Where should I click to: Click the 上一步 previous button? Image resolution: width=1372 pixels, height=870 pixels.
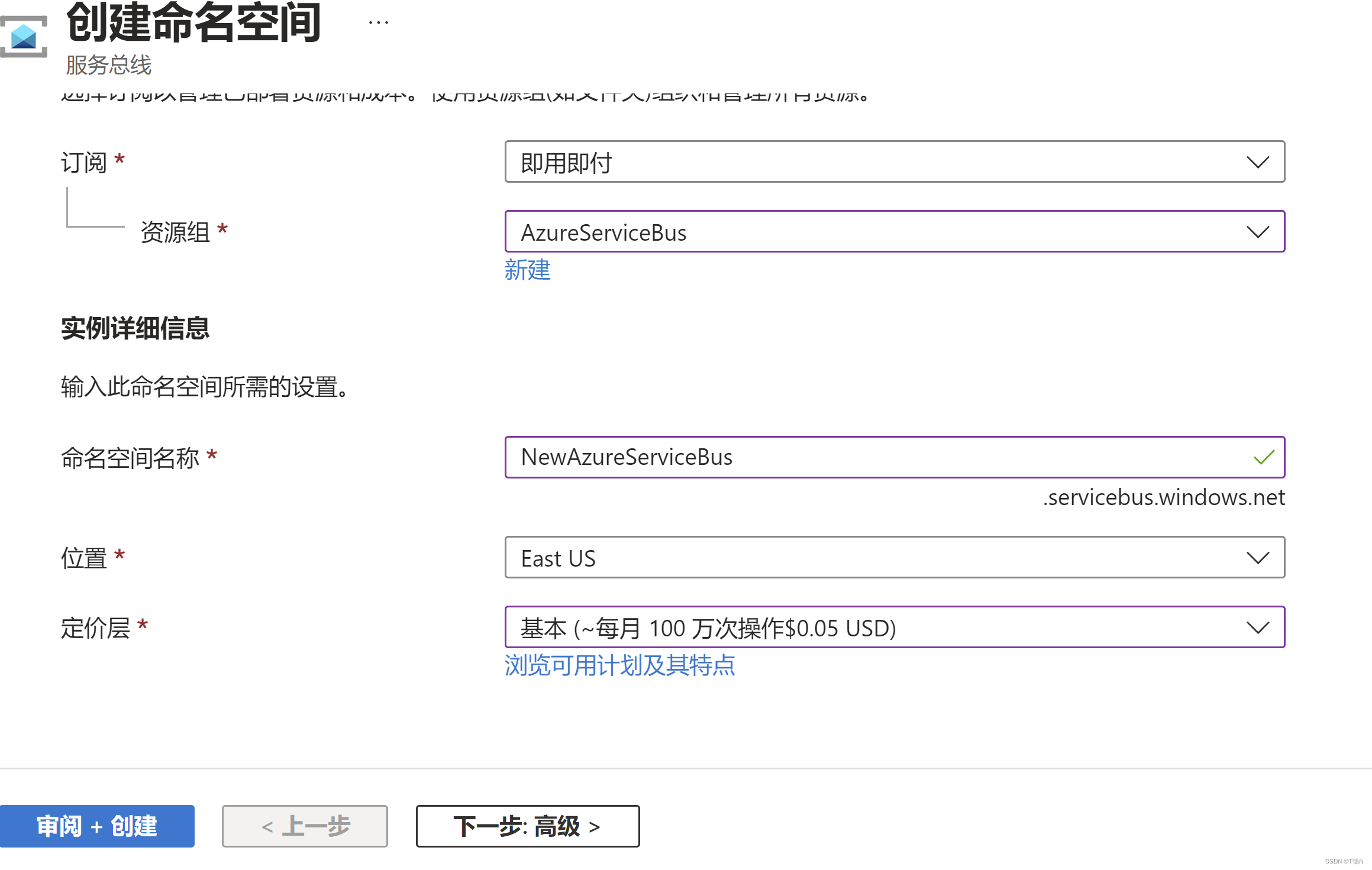coord(305,826)
